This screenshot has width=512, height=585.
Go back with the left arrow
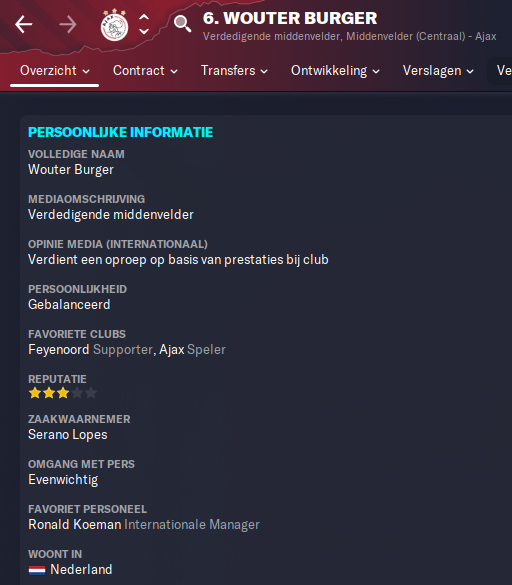tap(24, 25)
